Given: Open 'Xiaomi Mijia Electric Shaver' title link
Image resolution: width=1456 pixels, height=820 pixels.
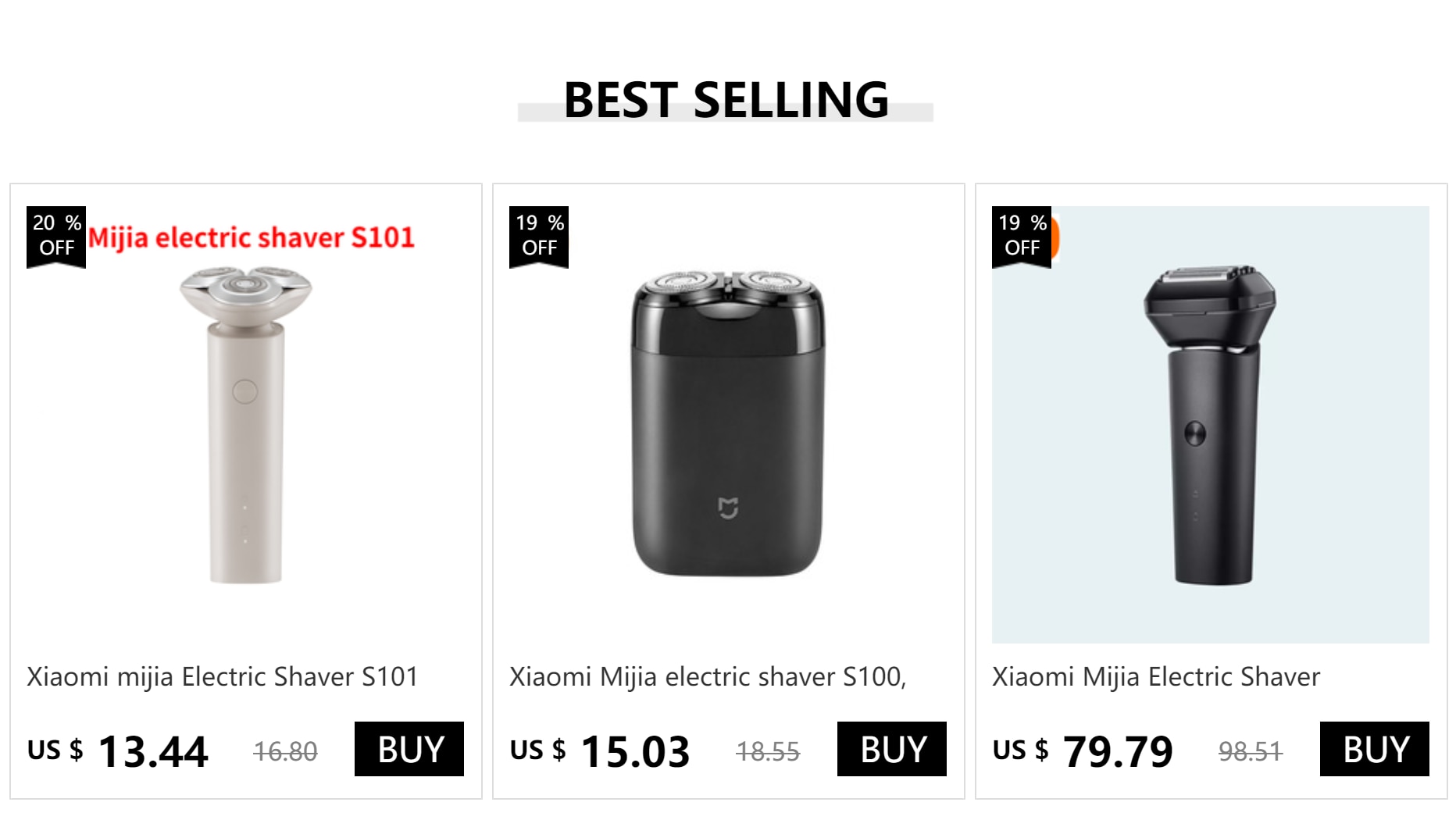Looking at the screenshot, I should tap(1156, 676).
